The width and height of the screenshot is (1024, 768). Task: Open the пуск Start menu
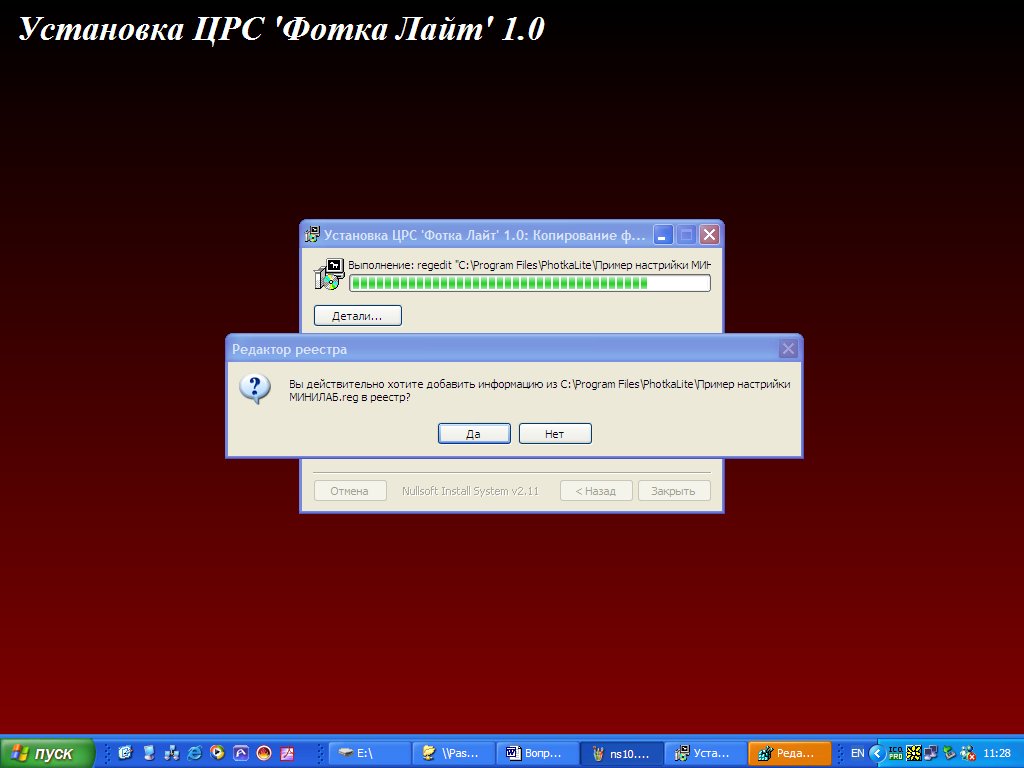[47, 753]
